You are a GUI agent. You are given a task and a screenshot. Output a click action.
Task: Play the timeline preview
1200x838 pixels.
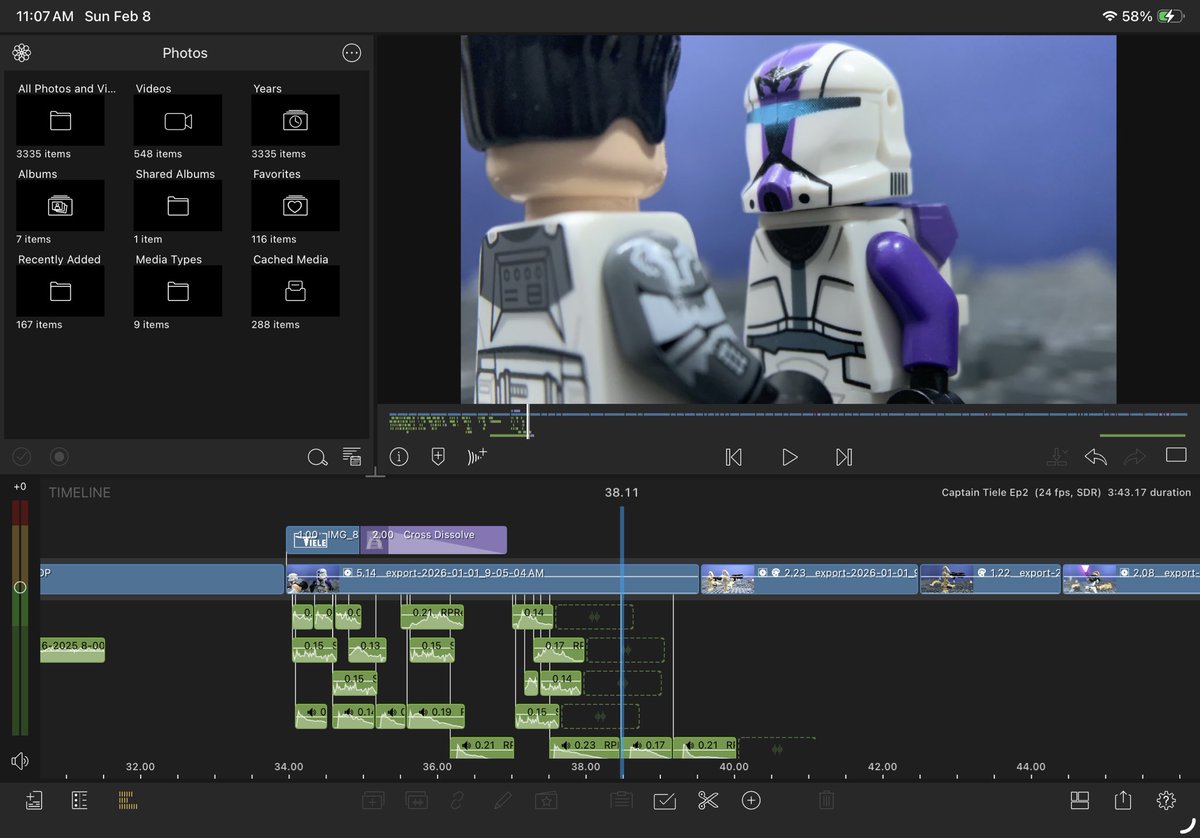[x=789, y=457]
